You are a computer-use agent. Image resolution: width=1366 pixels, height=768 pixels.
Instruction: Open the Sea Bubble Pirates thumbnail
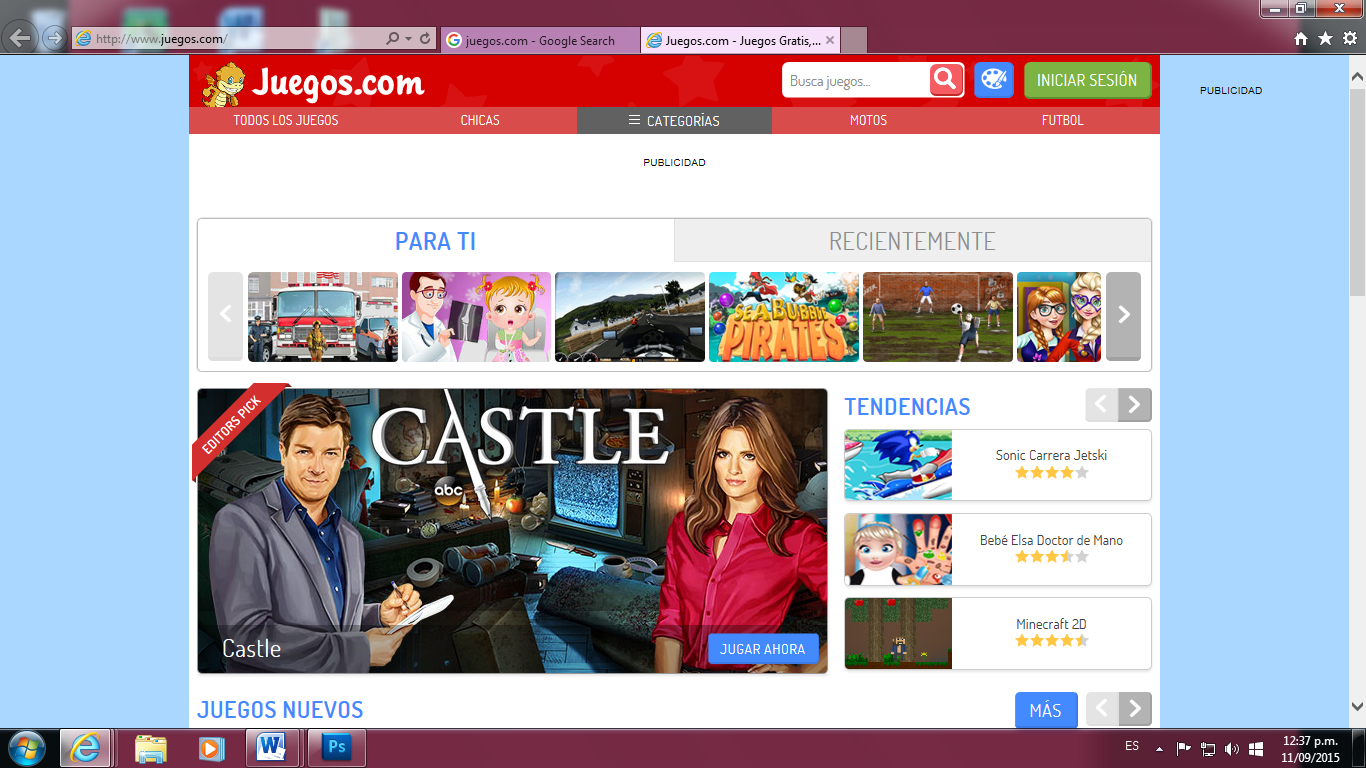tap(784, 317)
